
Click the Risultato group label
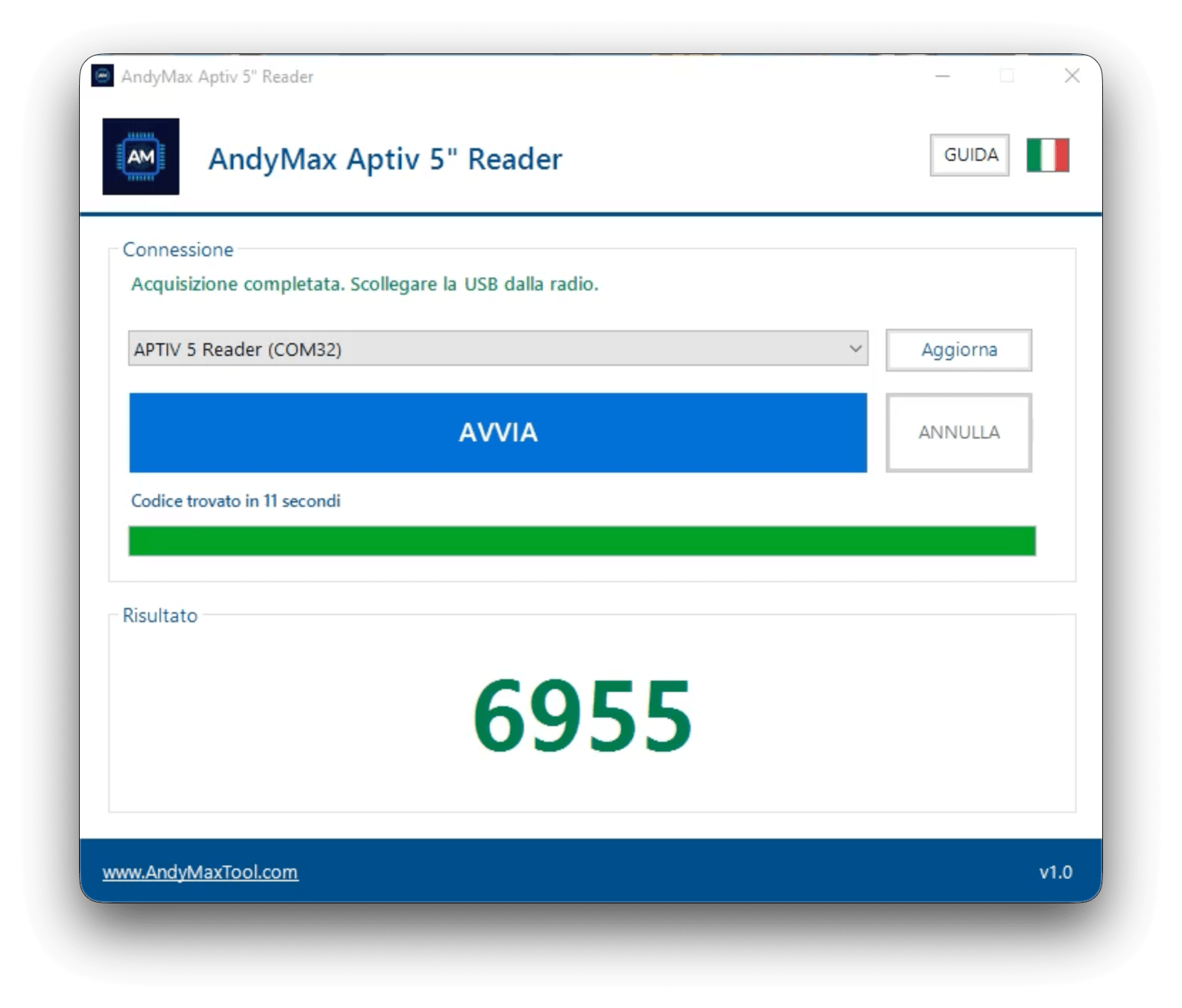[x=160, y=615]
